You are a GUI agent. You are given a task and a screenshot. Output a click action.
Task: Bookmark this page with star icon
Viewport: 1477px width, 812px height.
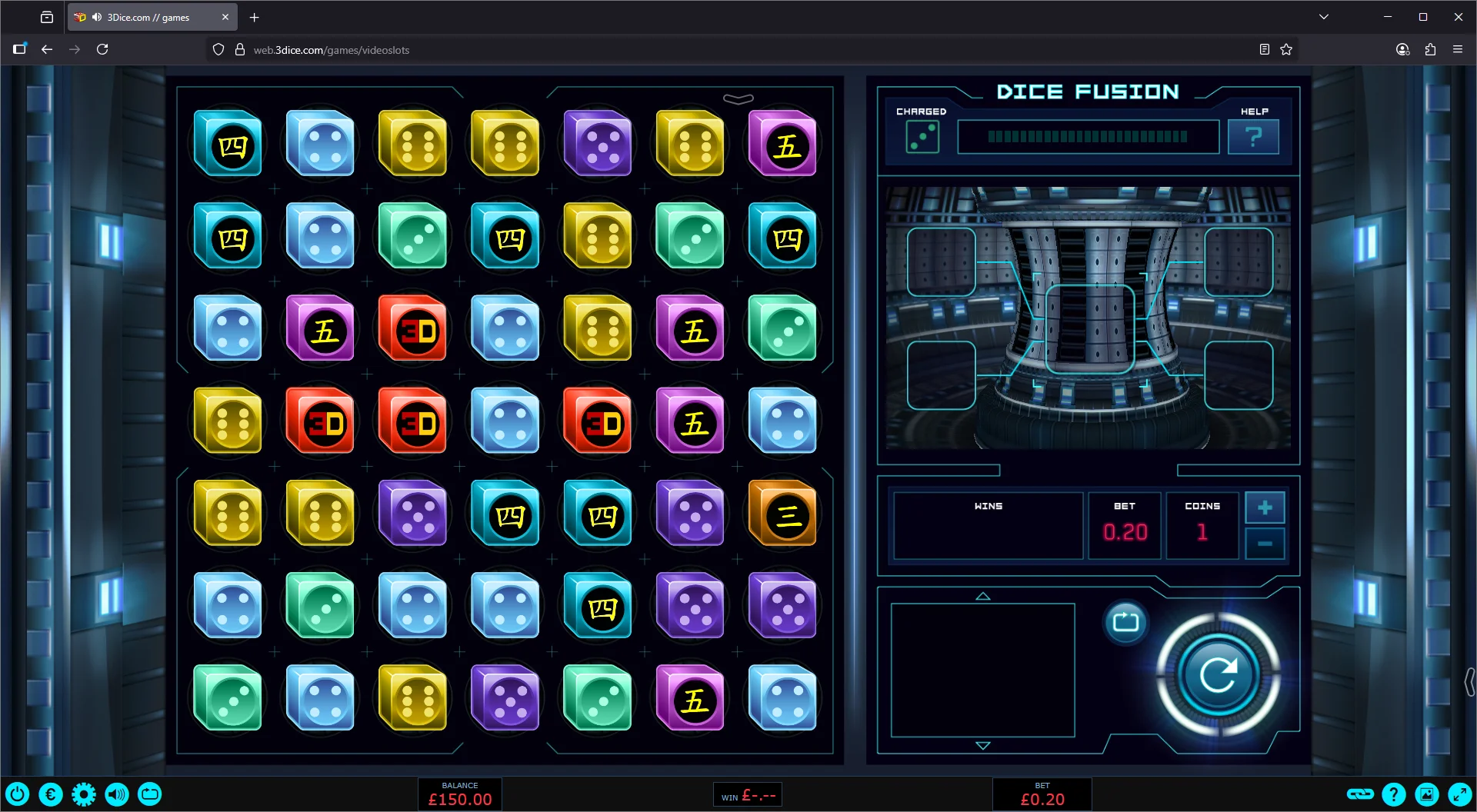(x=1286, y=49)
